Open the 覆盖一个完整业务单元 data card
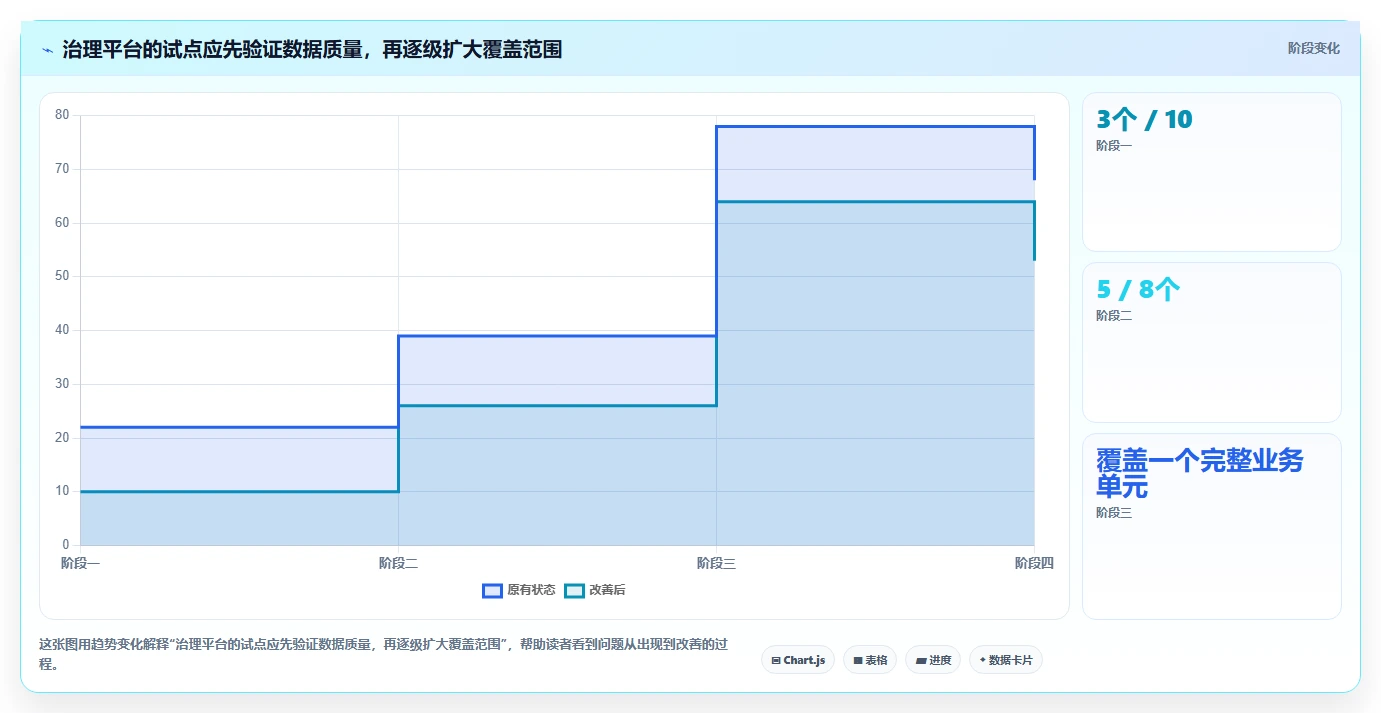 pyautogui.click(x=1212, y=526)
